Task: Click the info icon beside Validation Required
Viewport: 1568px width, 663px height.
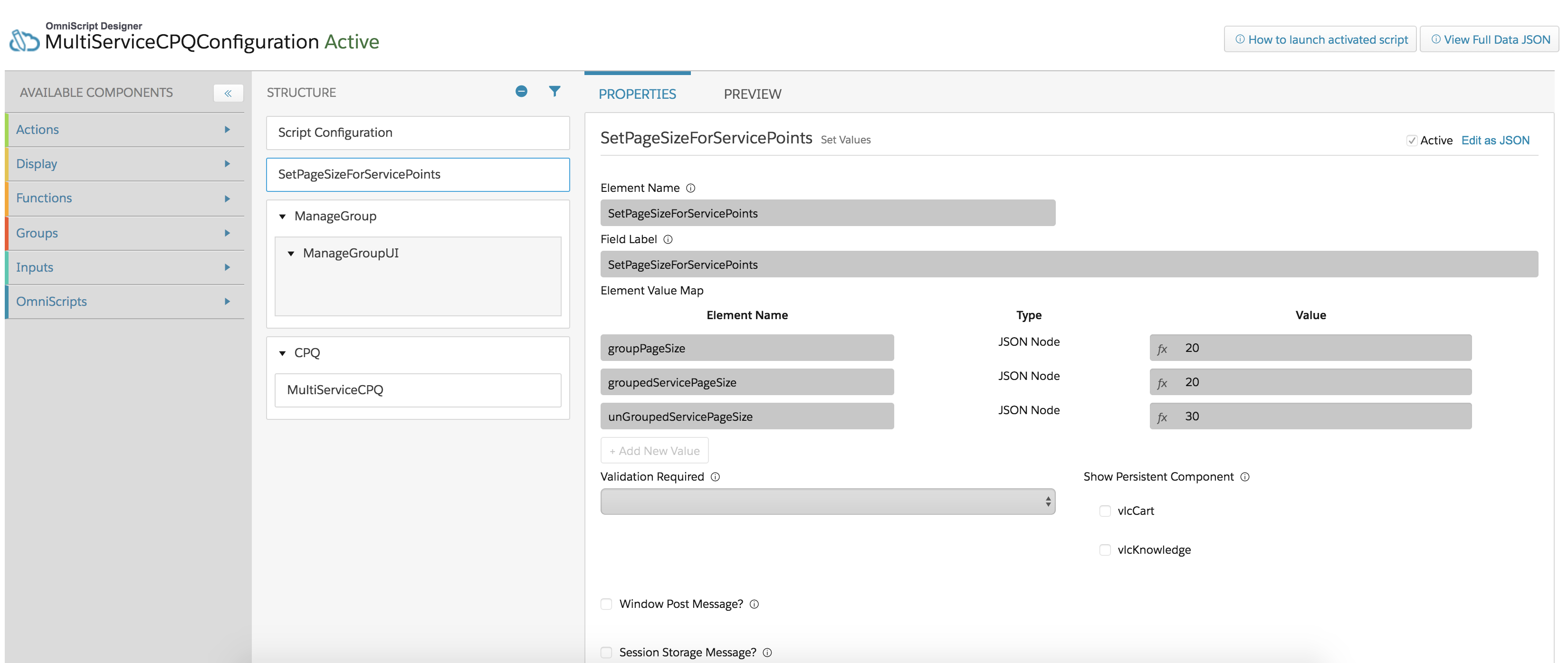Action: click(x=715, y=477)
